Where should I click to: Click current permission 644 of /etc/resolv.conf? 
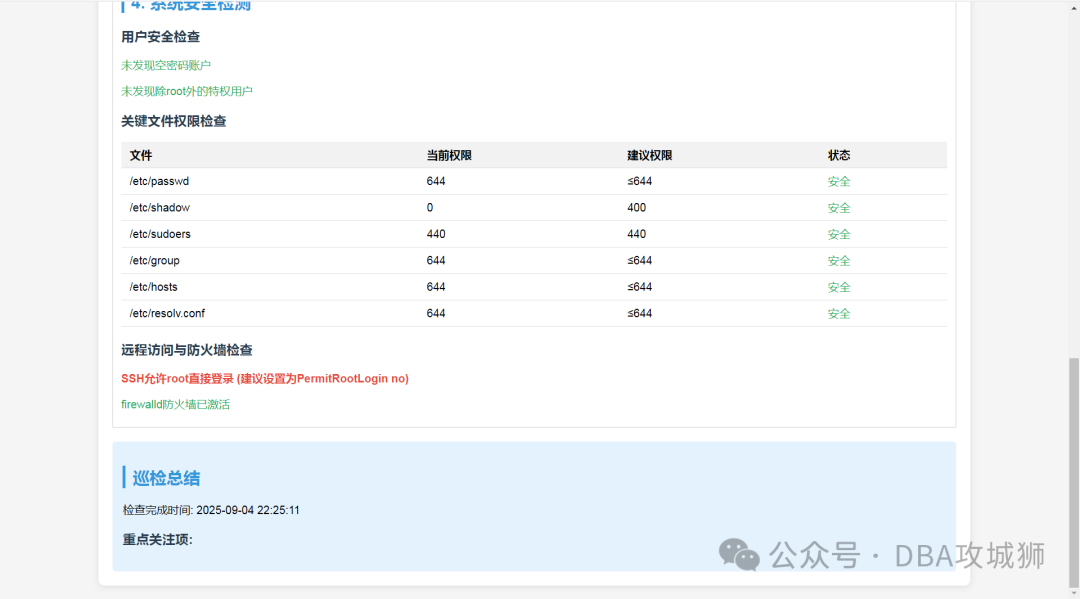click(x=436, y=313)
